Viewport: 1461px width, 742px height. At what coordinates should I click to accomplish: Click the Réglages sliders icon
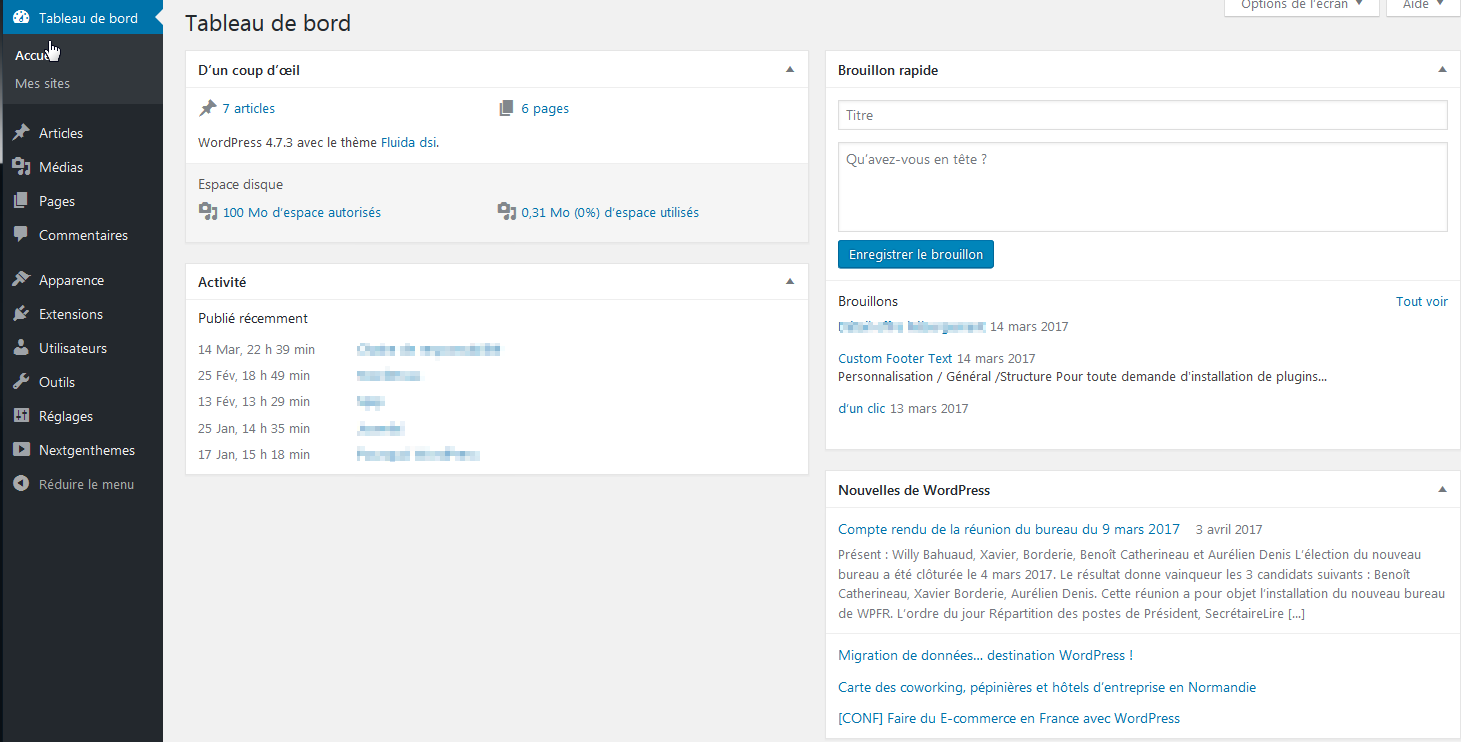pos(21,416)
